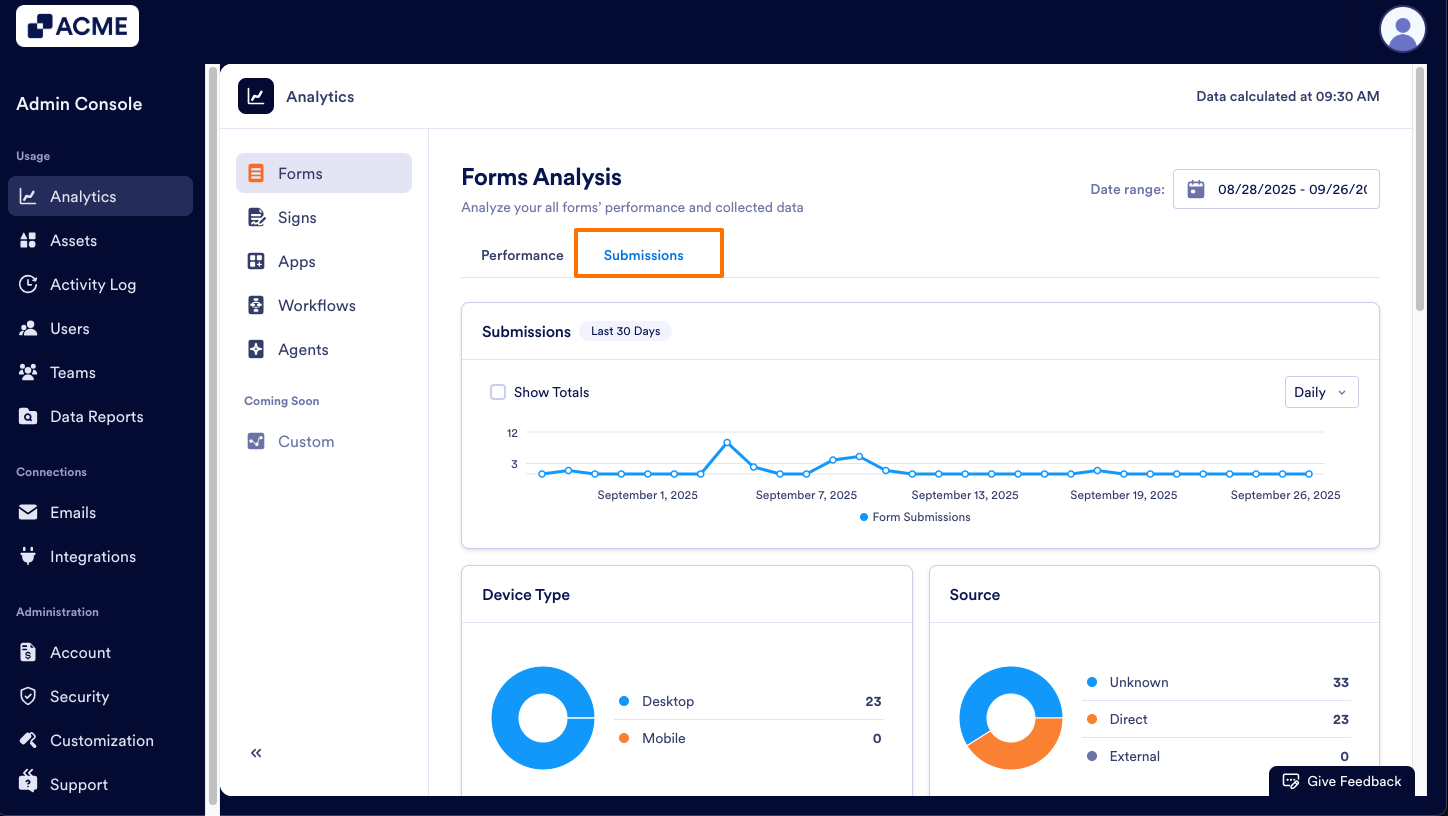
Task: Open the Integrations connection icon
Action: tap(29, 556)
